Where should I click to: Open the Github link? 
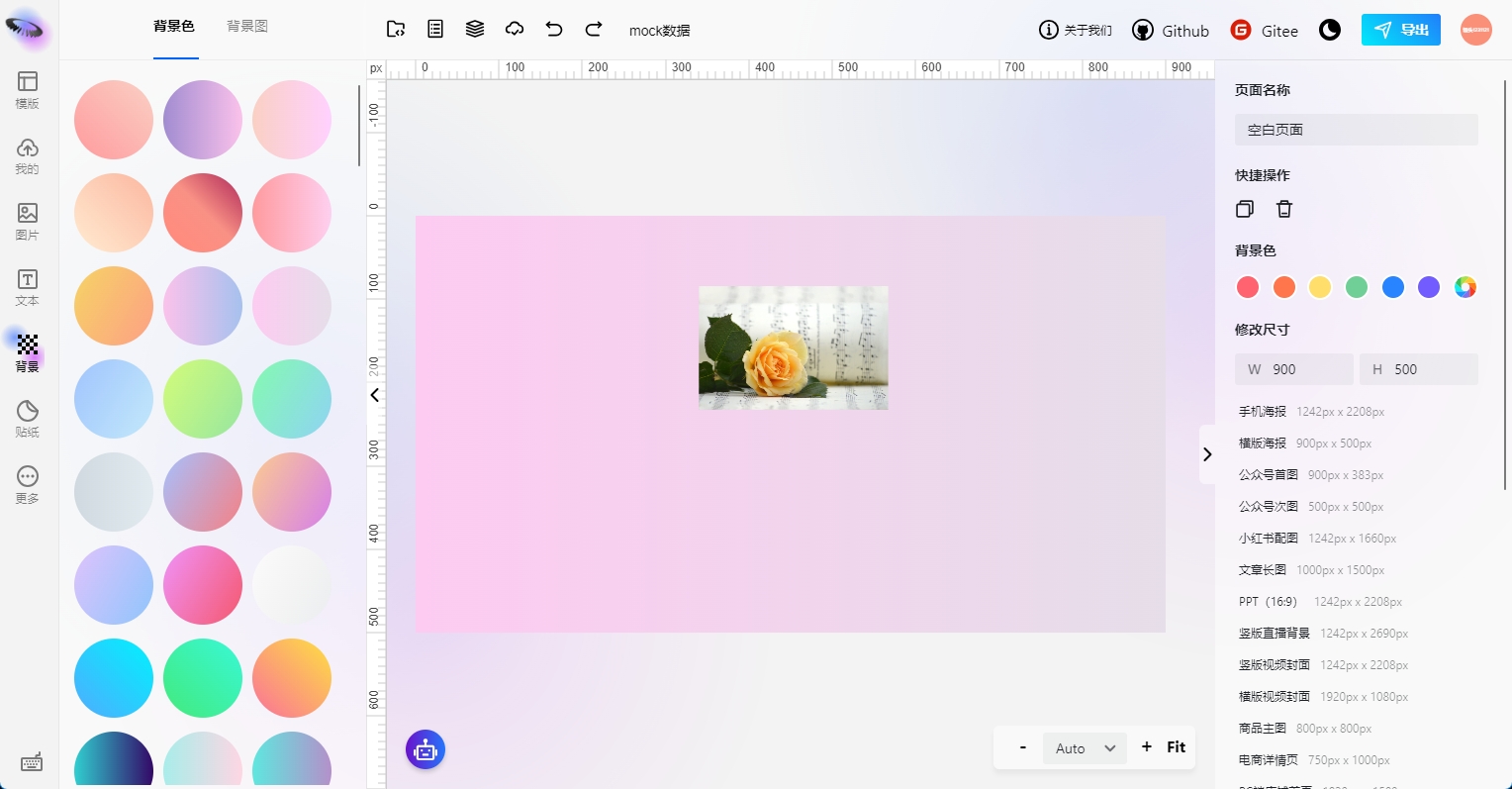pyautogui.click(x=1171, y=31)
